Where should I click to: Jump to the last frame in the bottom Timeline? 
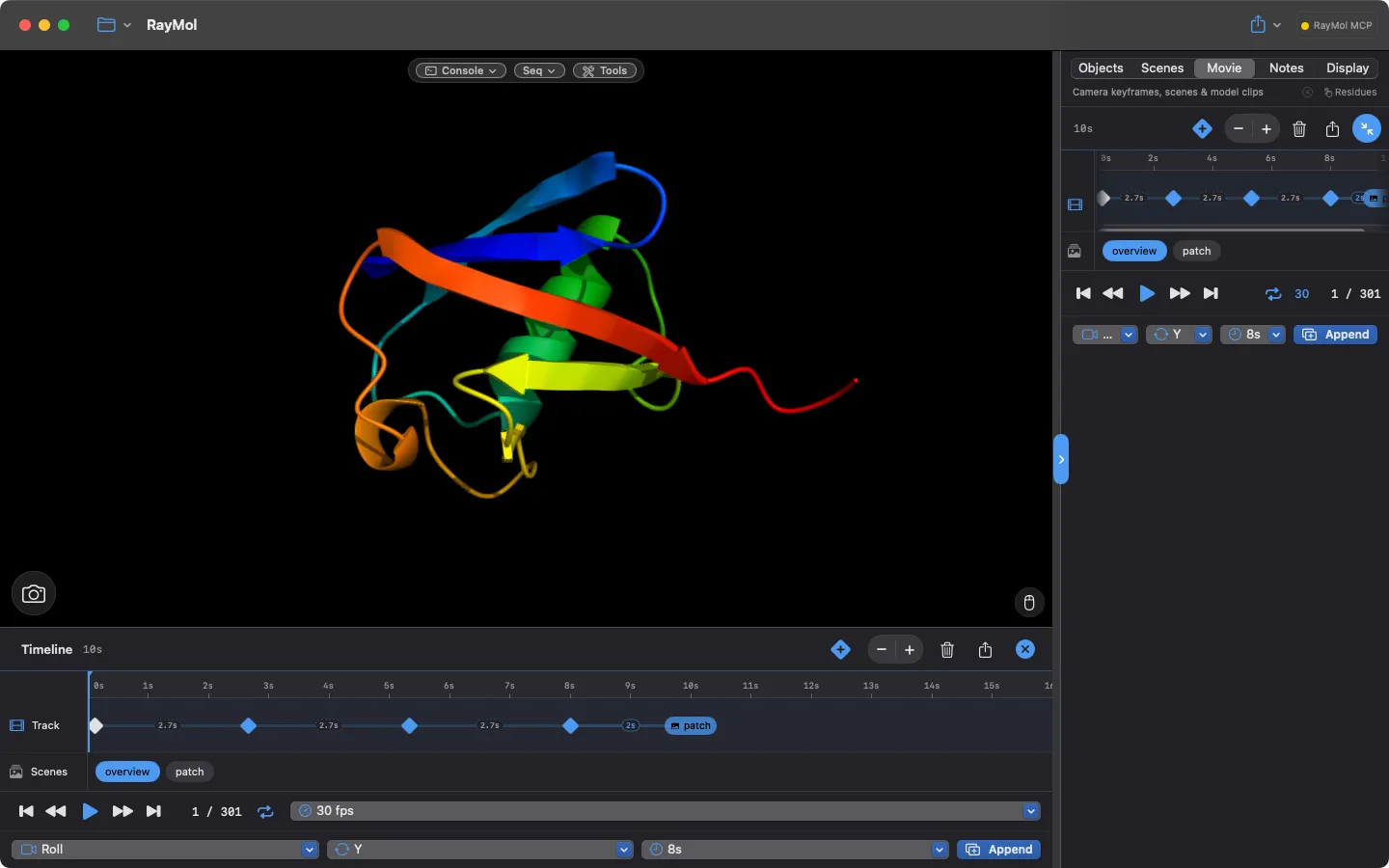(153, 811)
